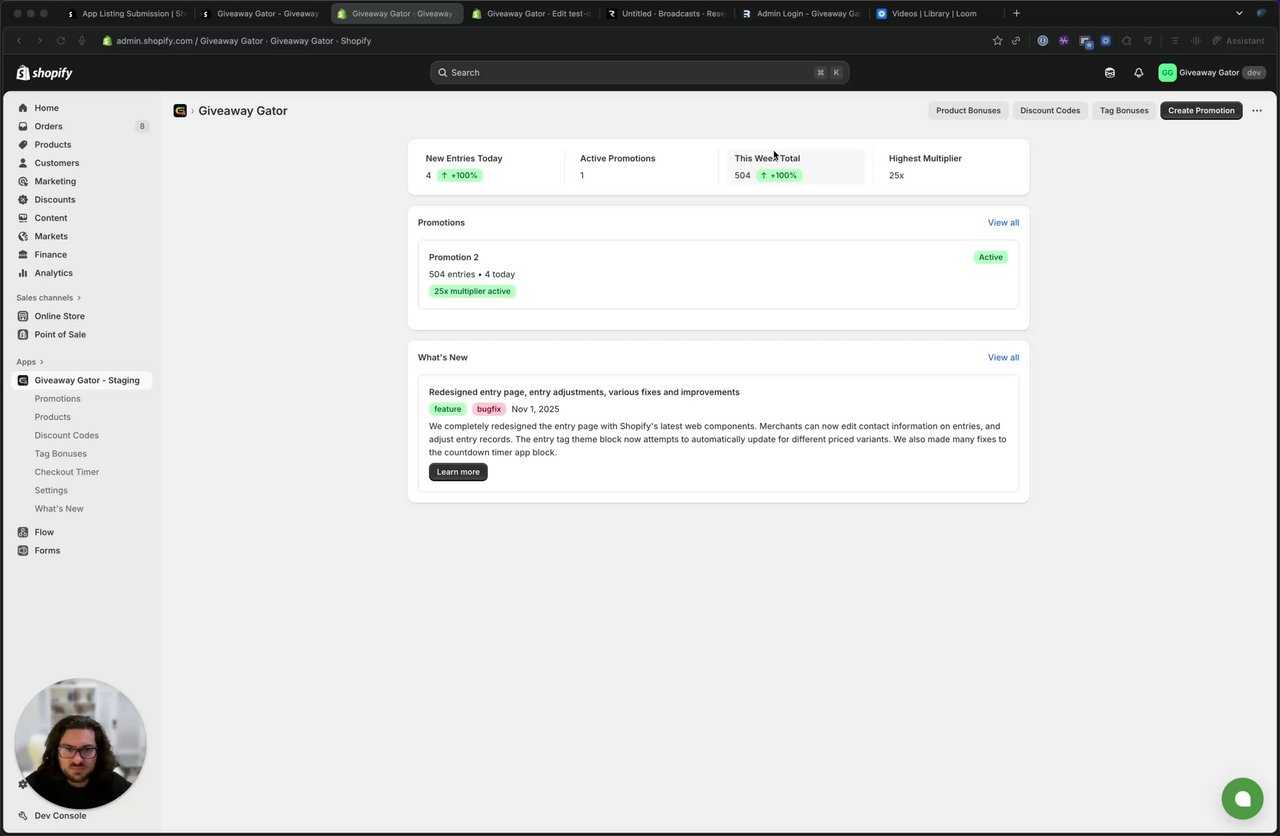The image size is (1280, 836).
Task: Open the green chat bubble widget
Action: click(x=1242, y=799)
